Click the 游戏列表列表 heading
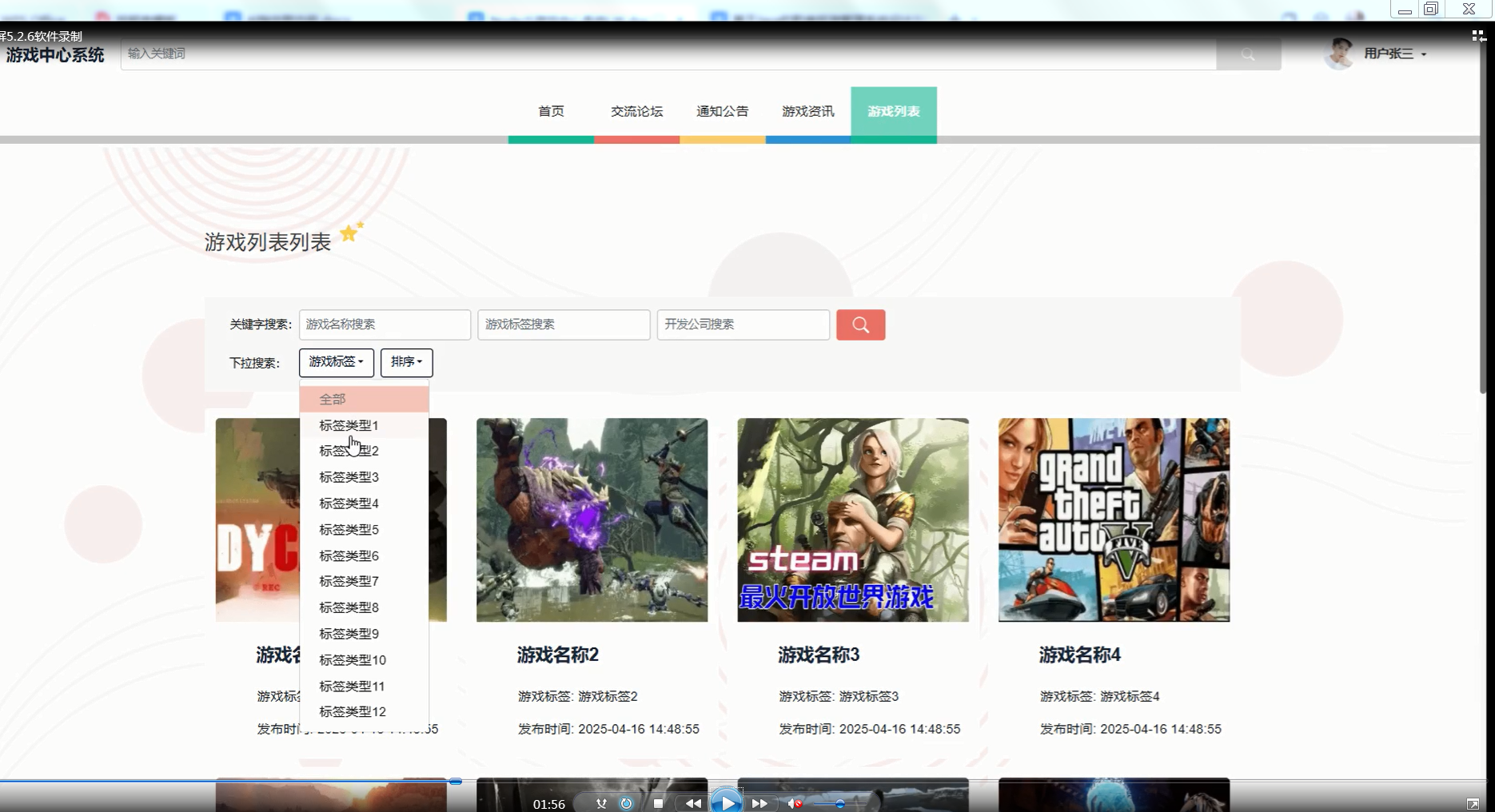This screenshot has width=1495, height=812. coord(268,242)
